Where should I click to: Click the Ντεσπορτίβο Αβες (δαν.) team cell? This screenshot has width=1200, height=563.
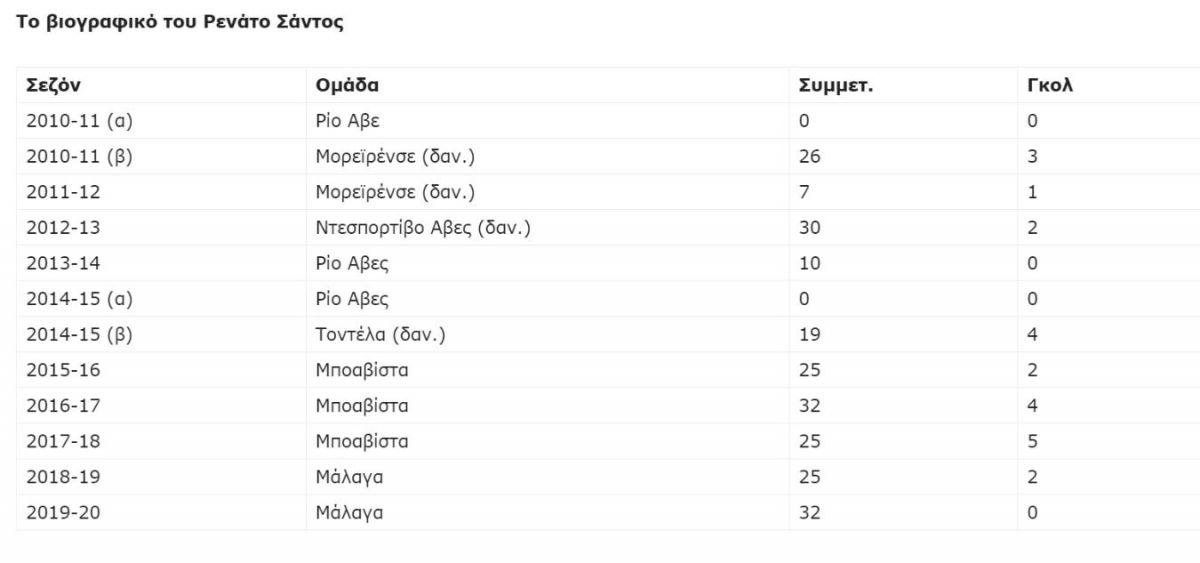(x=548, y=228)
